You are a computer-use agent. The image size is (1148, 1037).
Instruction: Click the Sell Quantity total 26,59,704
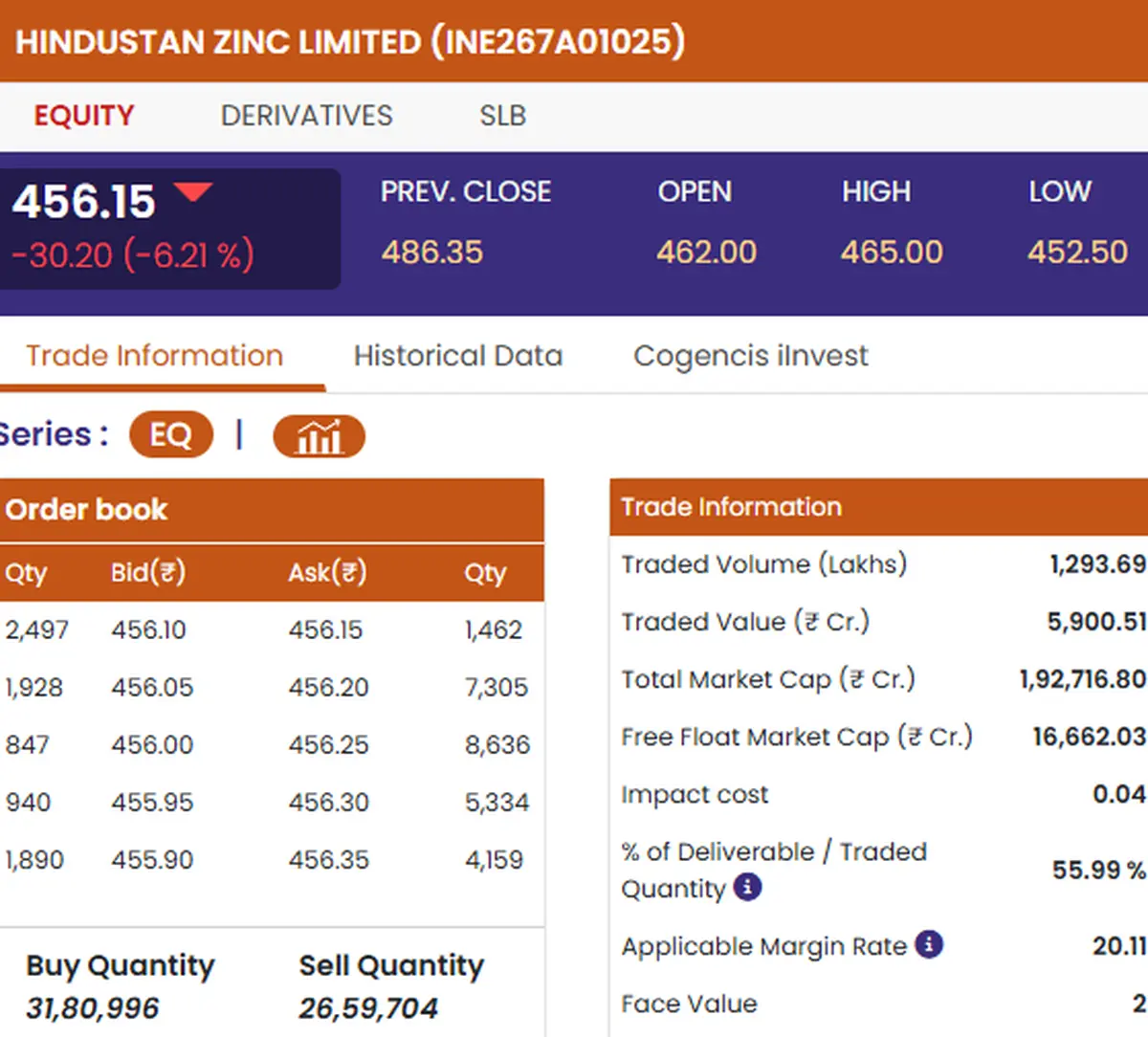pyautogui.click(x=368, y=1008)
